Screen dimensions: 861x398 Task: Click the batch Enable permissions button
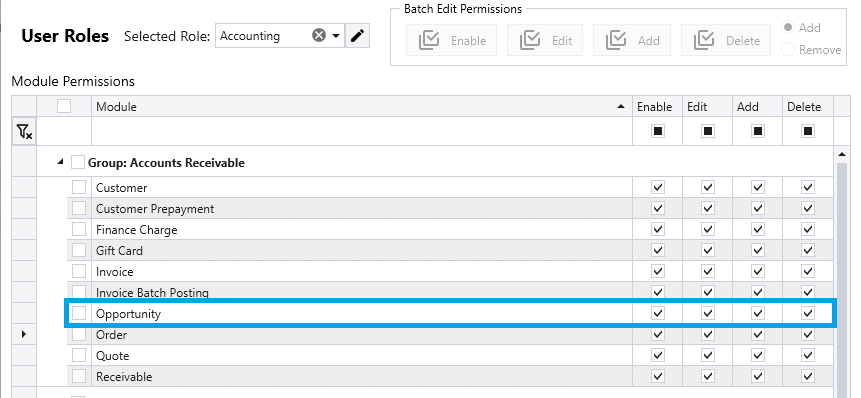pos(451,40)
